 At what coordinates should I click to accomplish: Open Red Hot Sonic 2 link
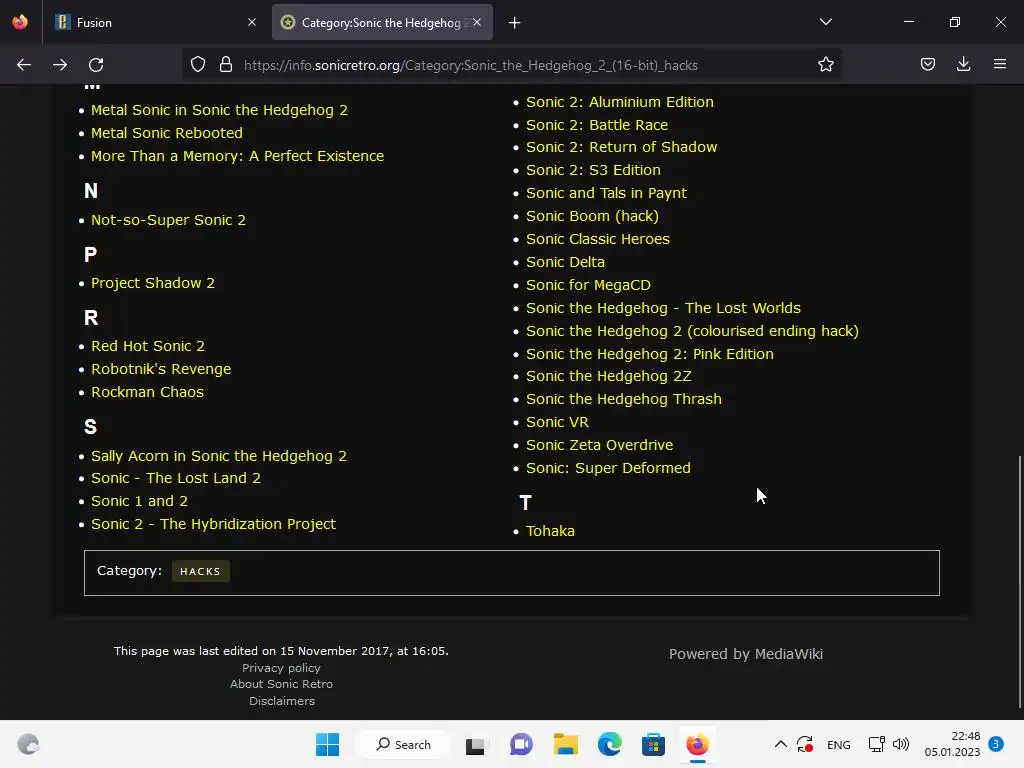pyautogui.click(x=148, y=346)
